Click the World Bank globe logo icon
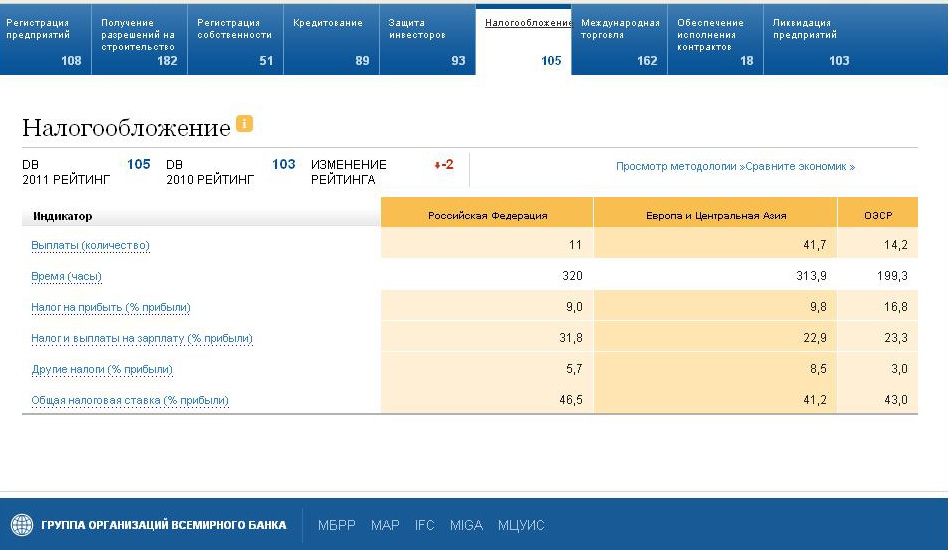Image resolution: width=948 pixels, height=550 pixels. 22,525
